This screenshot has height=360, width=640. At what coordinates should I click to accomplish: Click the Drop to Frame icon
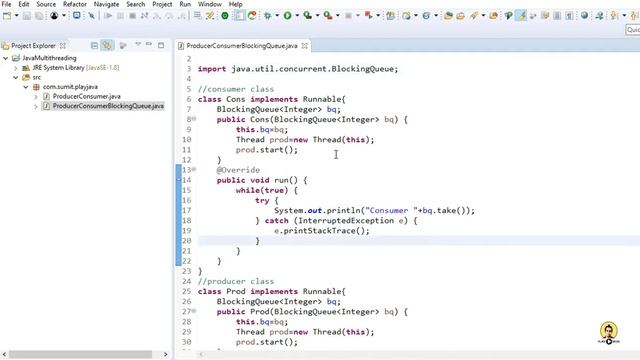coord(198,16)
